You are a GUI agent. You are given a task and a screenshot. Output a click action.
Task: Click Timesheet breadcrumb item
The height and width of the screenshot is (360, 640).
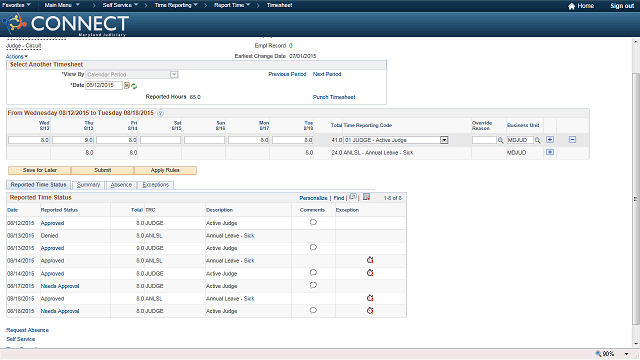click(279, 5)
